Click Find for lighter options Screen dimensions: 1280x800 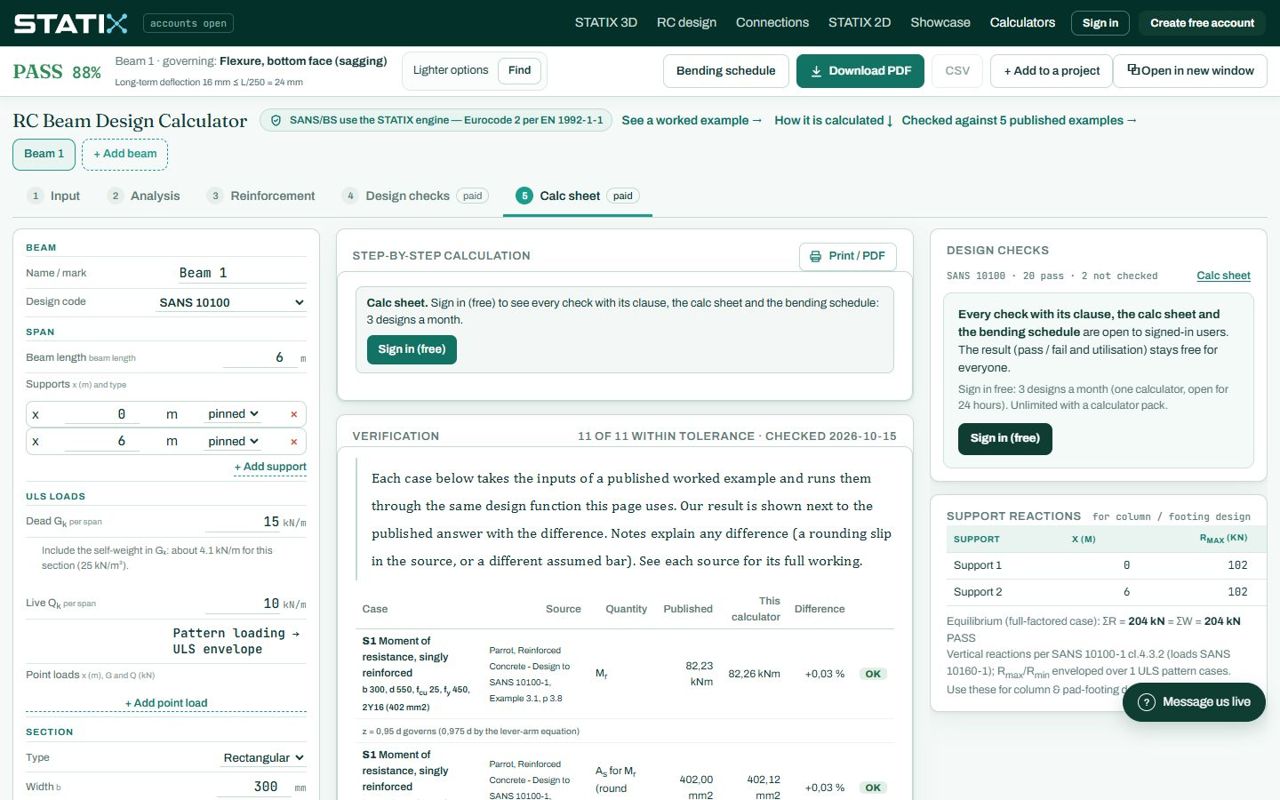pyautogui.click(x=519, y=71)
